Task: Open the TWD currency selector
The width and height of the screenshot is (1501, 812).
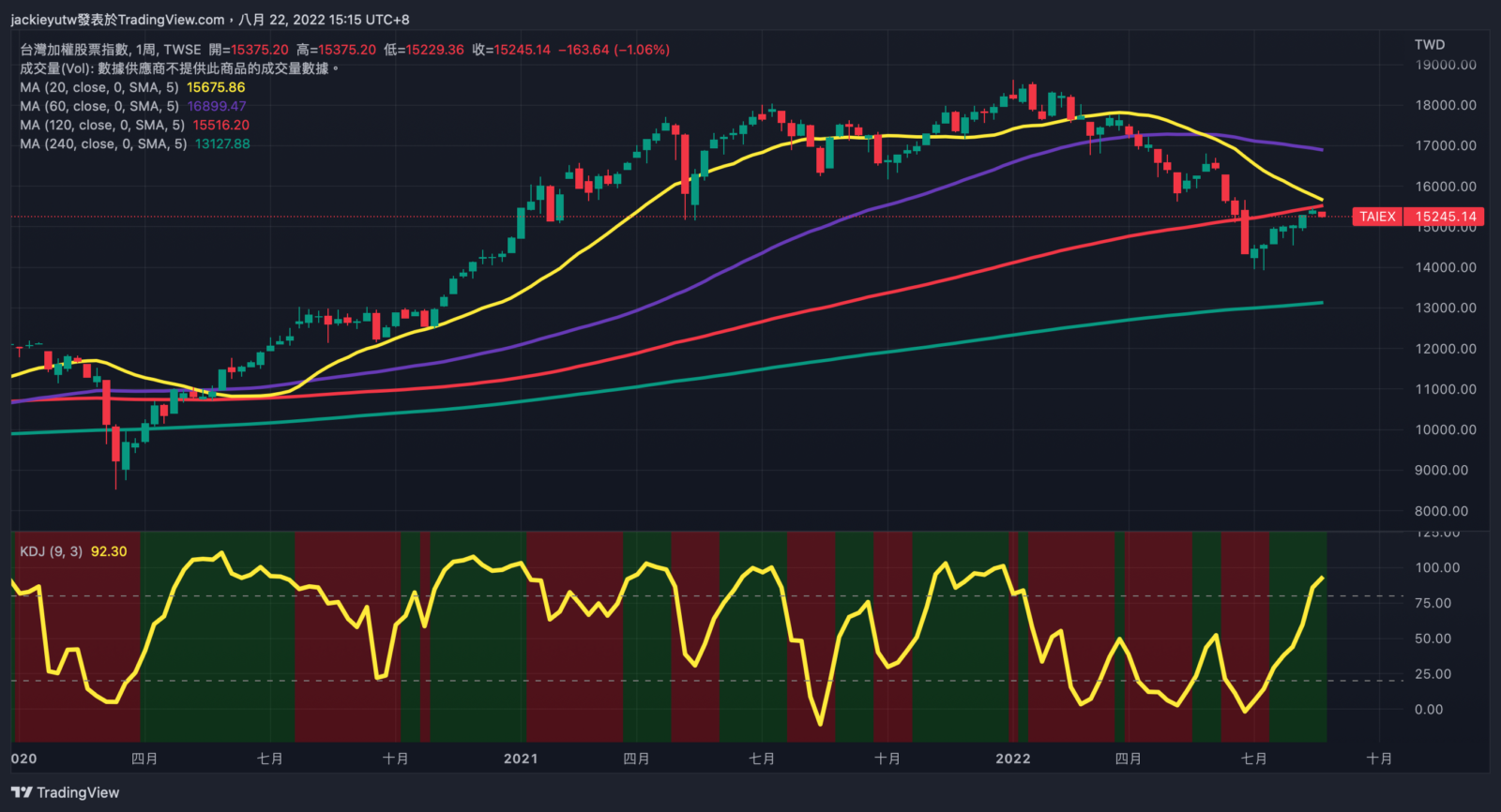Action: tap(1430, 44)
